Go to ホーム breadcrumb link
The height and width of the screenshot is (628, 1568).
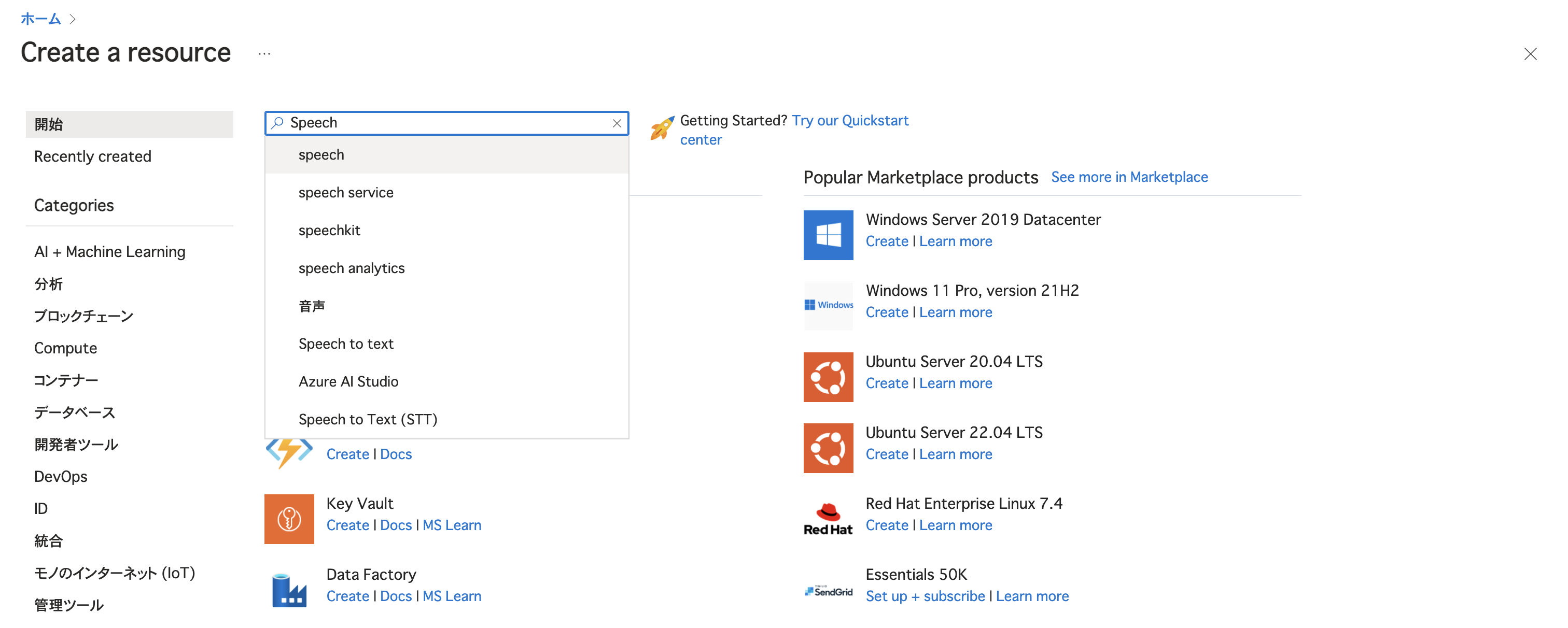point(41,19)
